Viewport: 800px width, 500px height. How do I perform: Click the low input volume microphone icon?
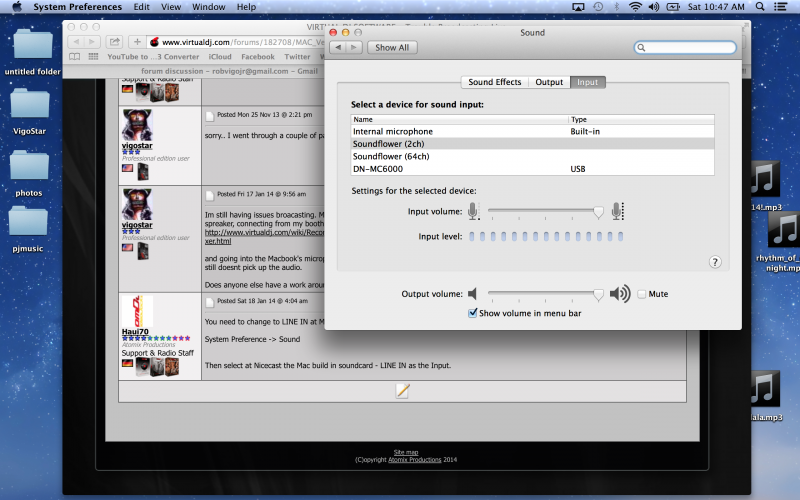pyautogui.click(x=473, y=211)
